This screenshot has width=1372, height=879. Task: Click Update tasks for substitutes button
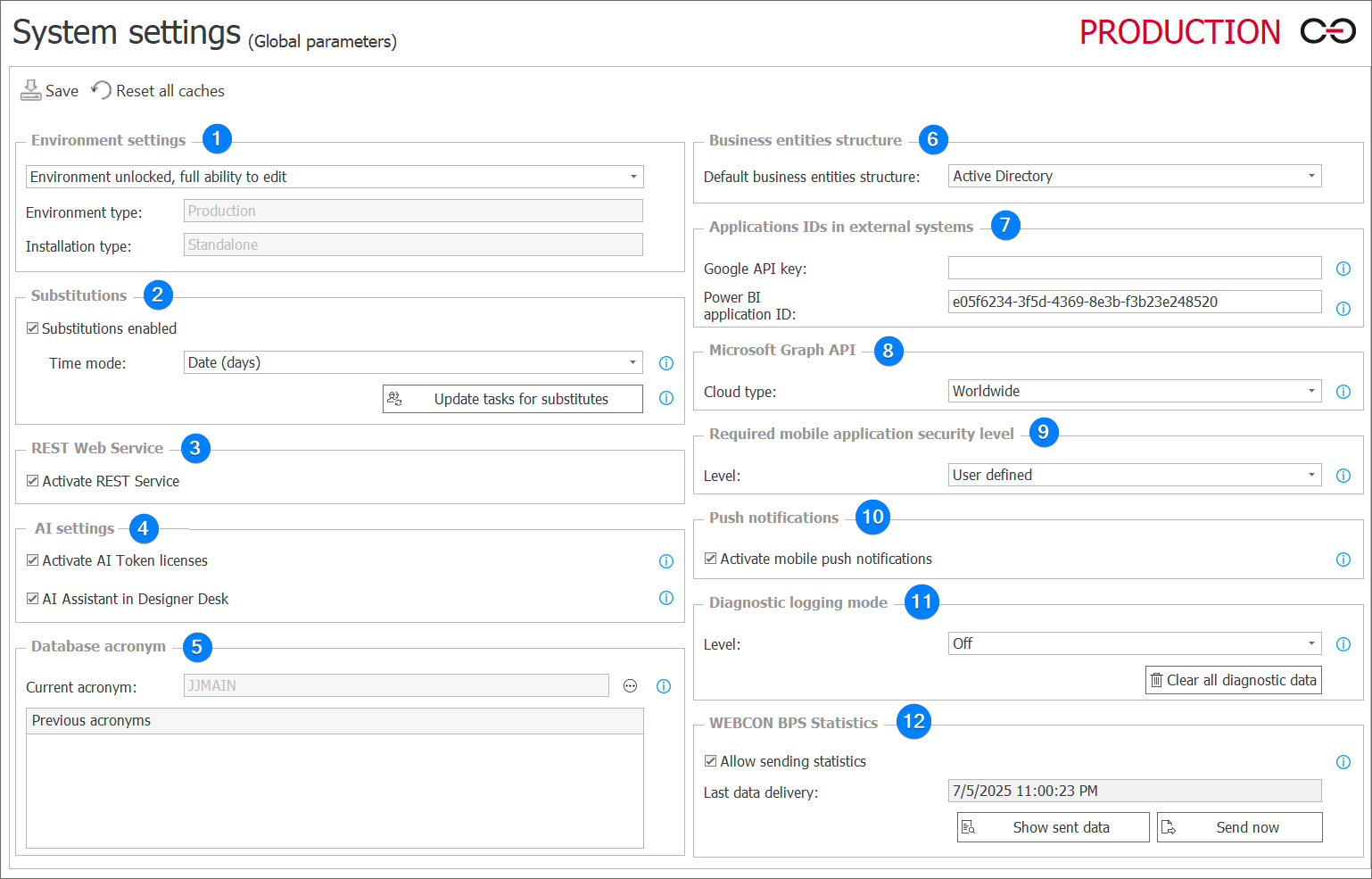513,399
